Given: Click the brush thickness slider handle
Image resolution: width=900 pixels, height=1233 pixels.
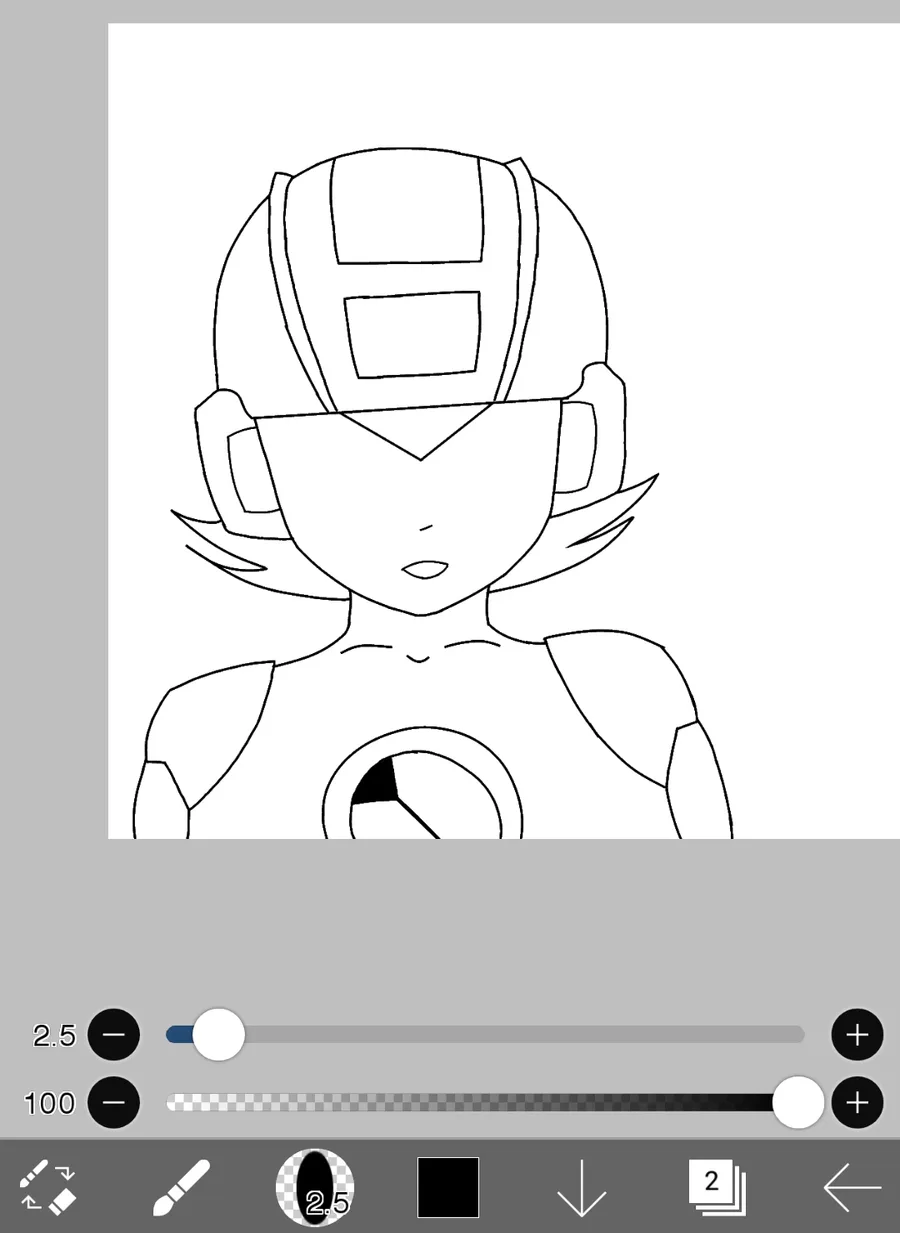Looking at the screenshot, I should [x=218, y=1034].
